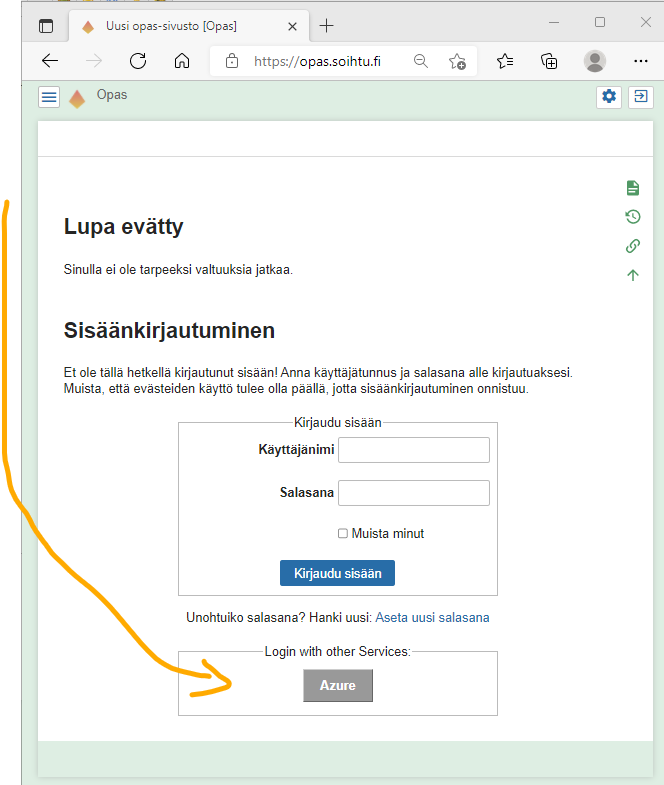Click the text 'Sinulla ei ole tarpeeksi valtuuksia jatkaa.'
The image size is (664, 785).
178,269
